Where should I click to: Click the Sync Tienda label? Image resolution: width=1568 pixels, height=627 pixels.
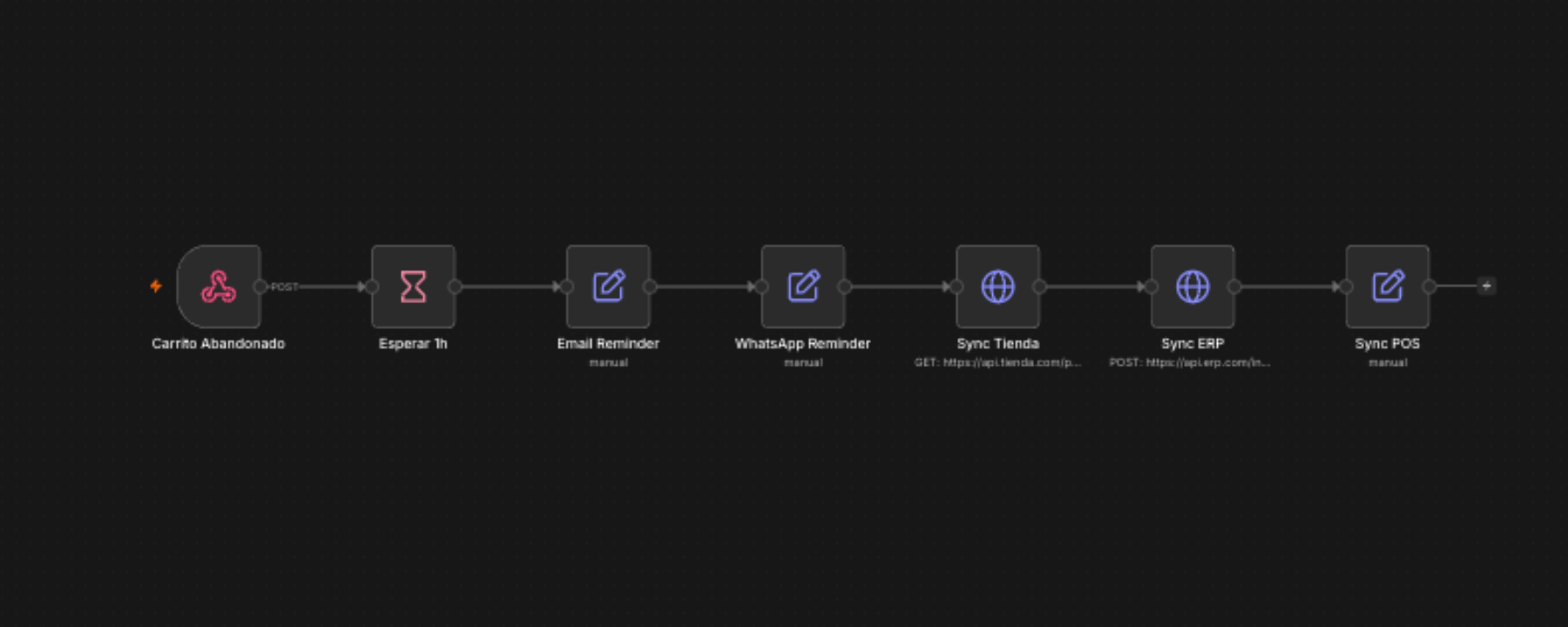997,344
